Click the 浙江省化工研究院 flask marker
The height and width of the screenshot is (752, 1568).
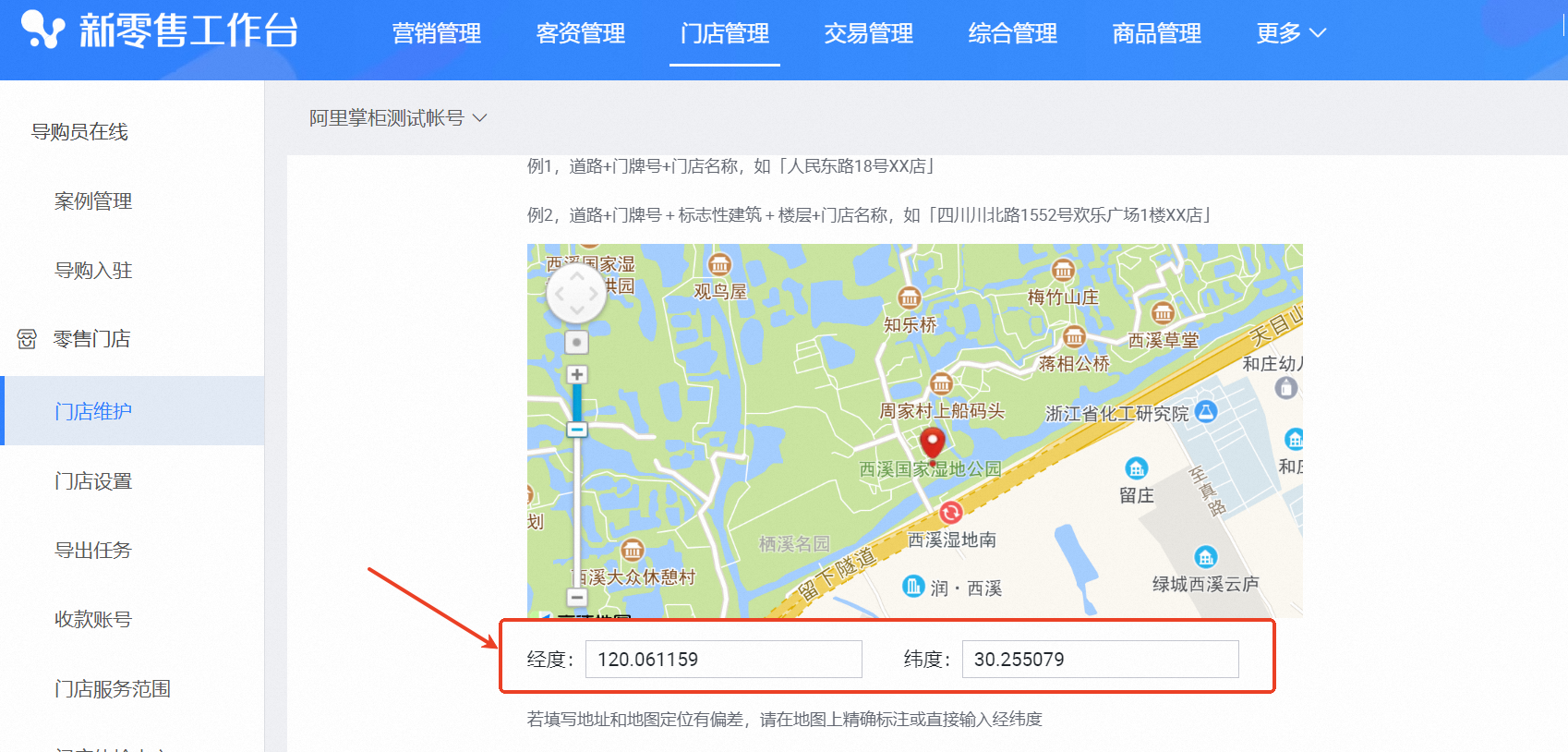(x=1206, y=412)
